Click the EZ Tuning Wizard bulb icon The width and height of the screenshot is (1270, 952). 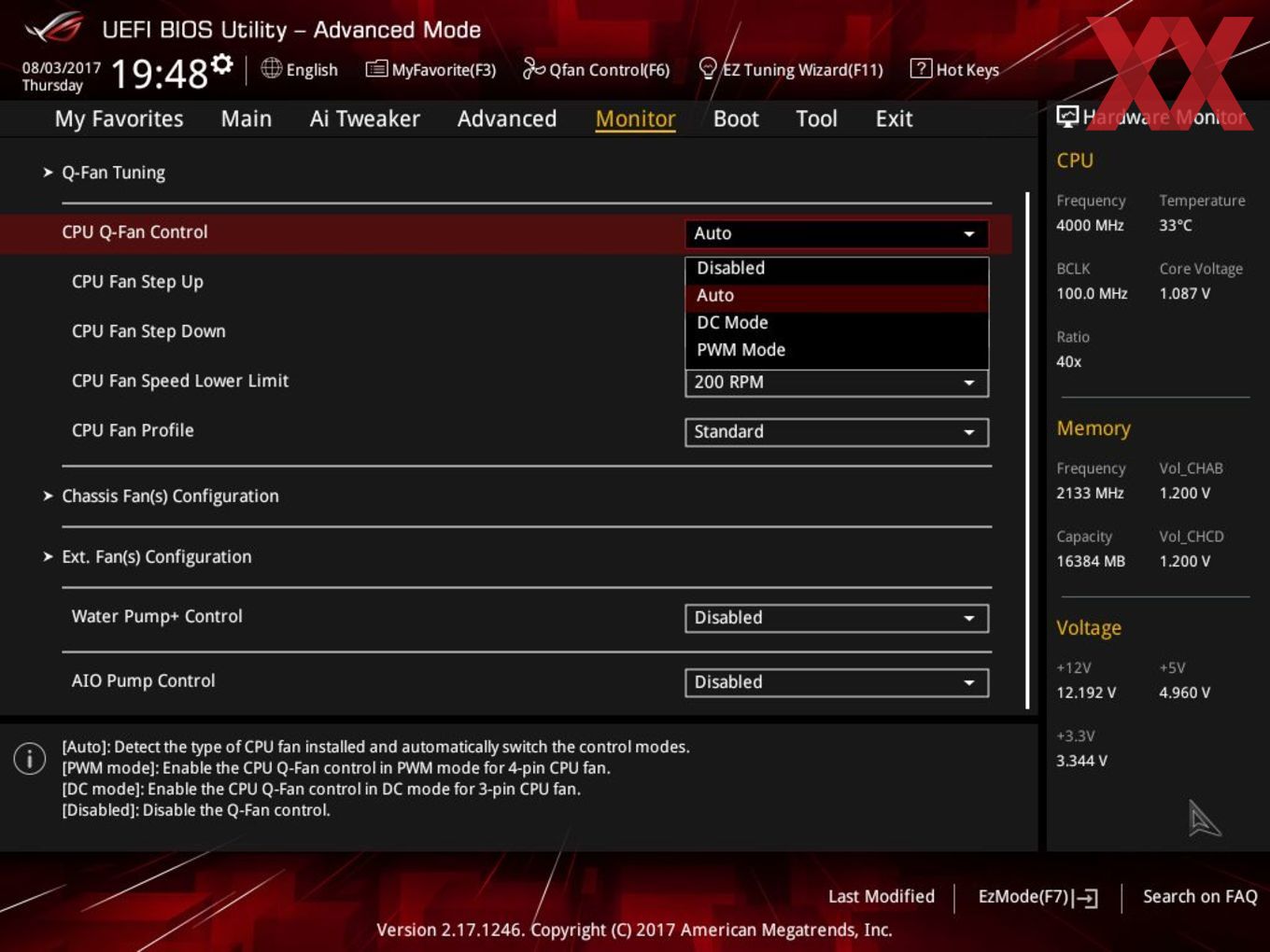point(708,68)
